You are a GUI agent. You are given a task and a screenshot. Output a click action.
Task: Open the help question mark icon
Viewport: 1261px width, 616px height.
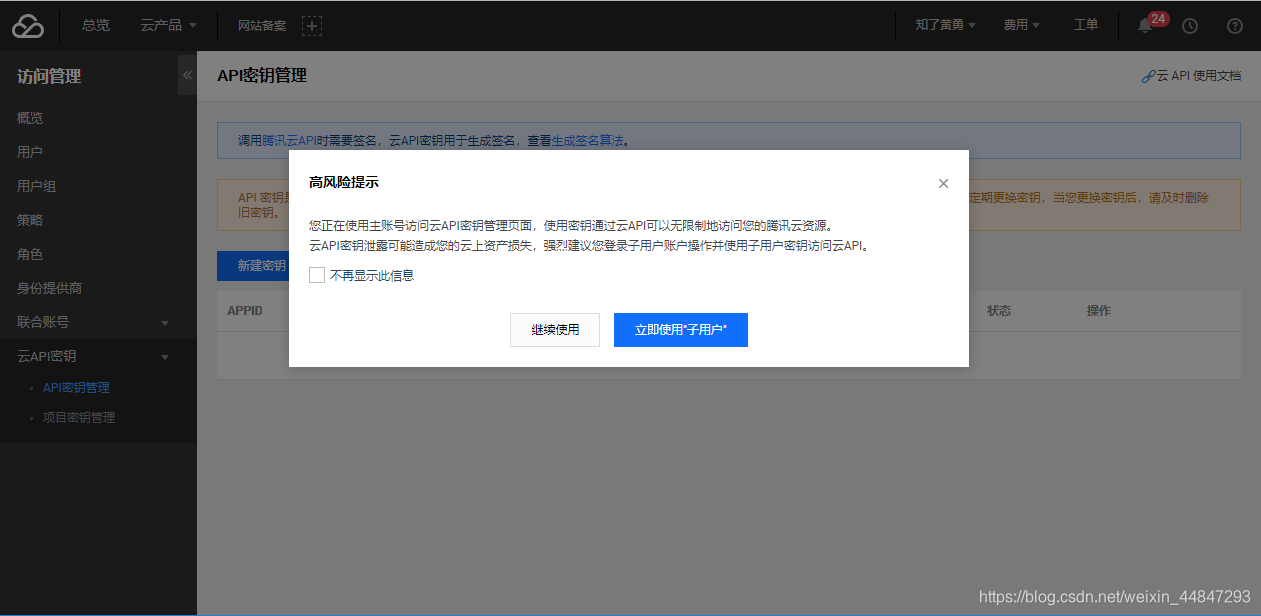pos(1235,26)
